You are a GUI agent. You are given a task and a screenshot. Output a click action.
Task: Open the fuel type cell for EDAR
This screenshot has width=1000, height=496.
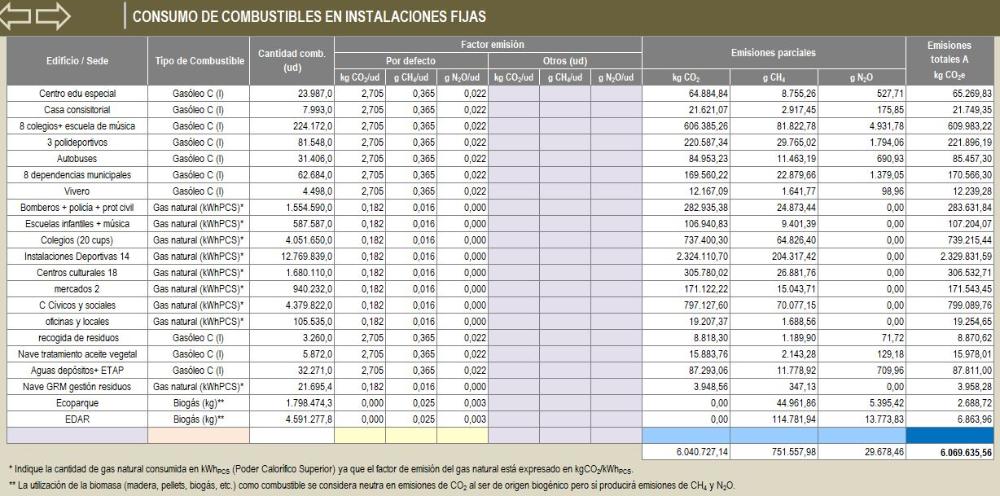tap(198, 417)
